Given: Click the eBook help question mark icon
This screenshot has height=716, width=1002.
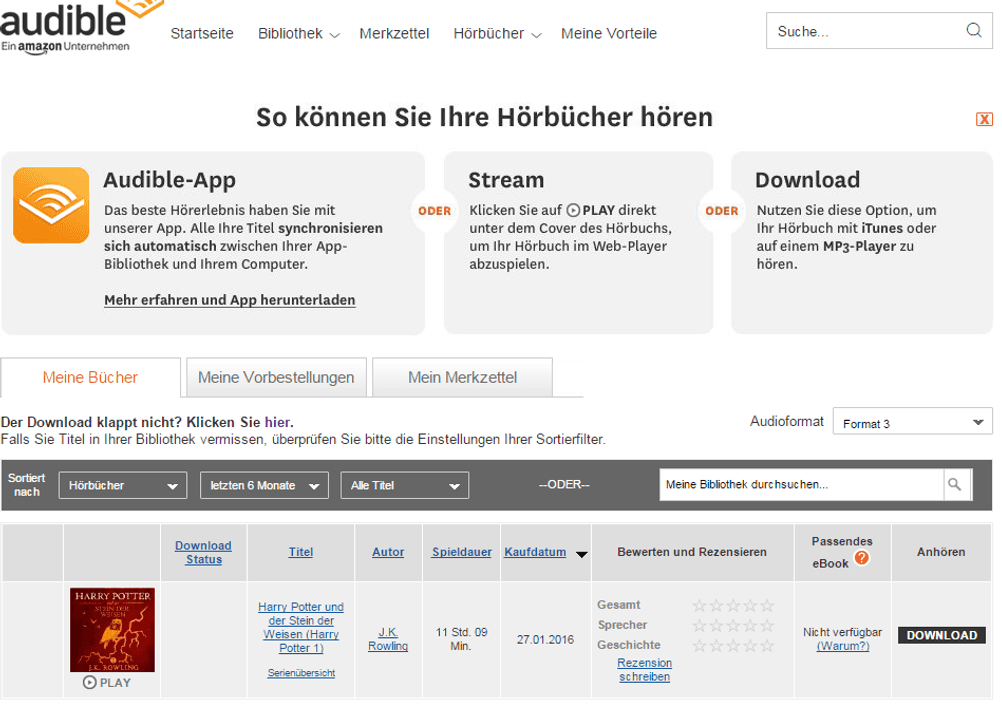Looking at the screenshot, I should (x=861, y=557).
